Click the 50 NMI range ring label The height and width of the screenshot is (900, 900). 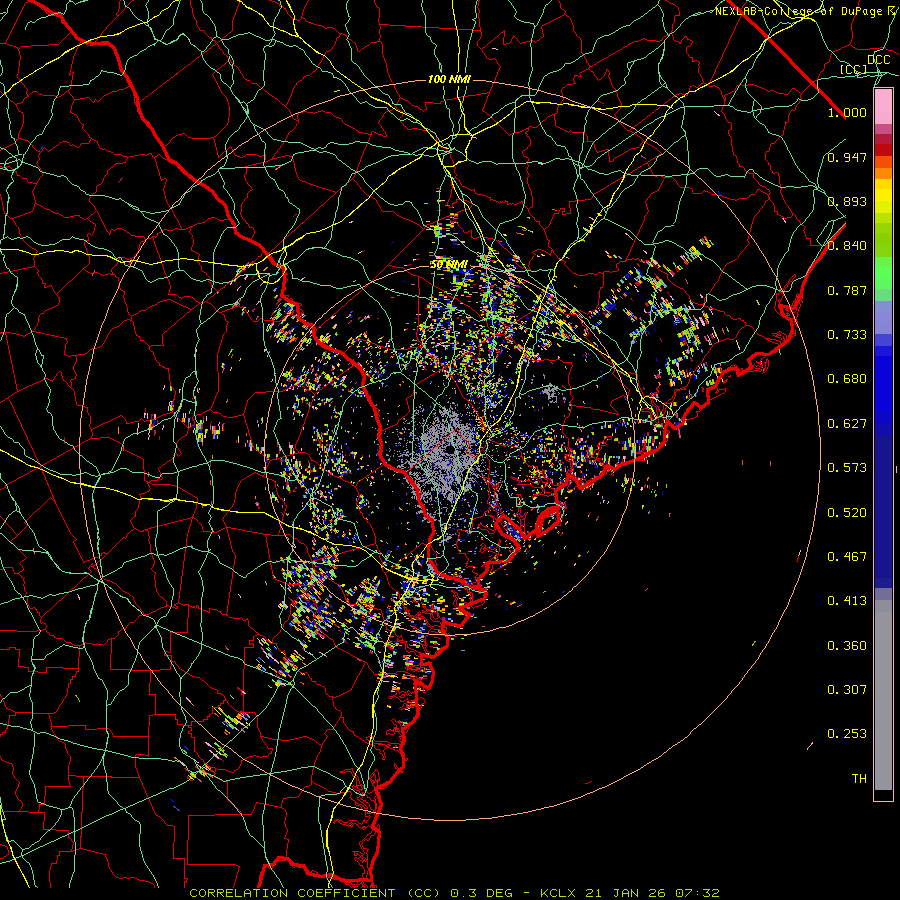pyautogui.click(x=449, y=265)
